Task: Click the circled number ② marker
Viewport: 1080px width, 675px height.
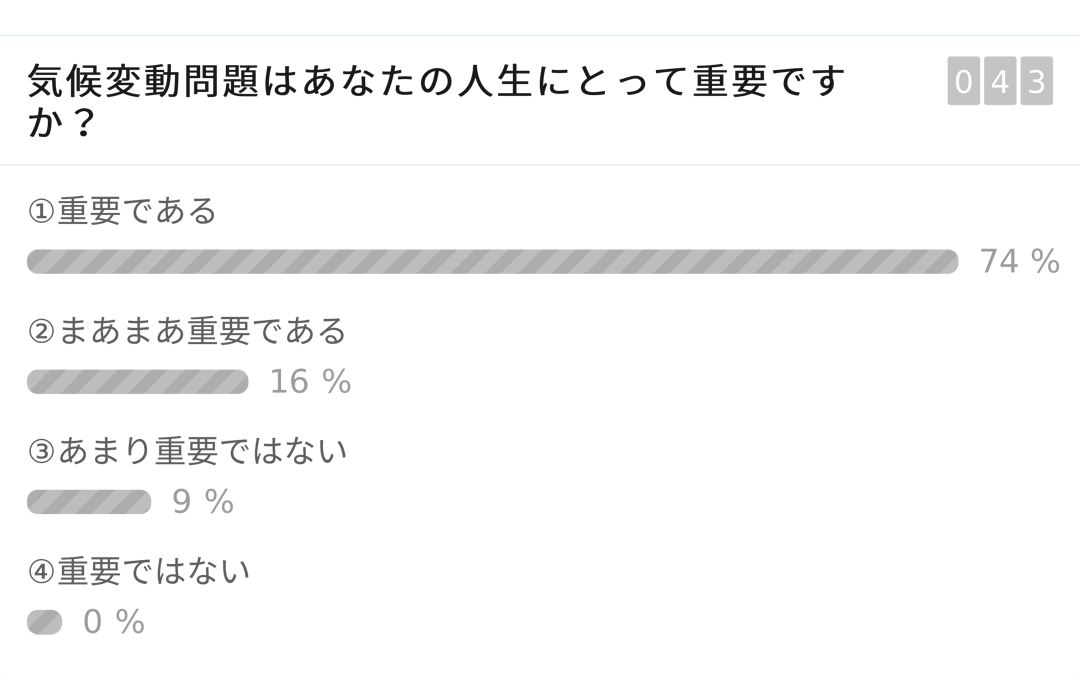Action: [x=41, y=331]
